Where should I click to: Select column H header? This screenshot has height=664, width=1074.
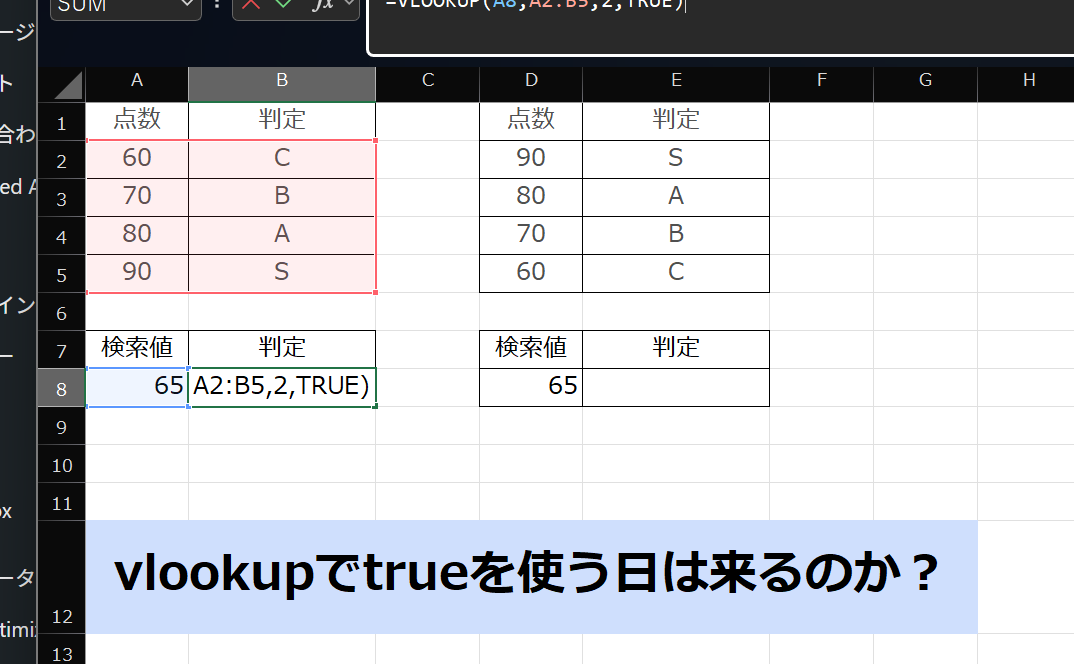point(1029,83)
